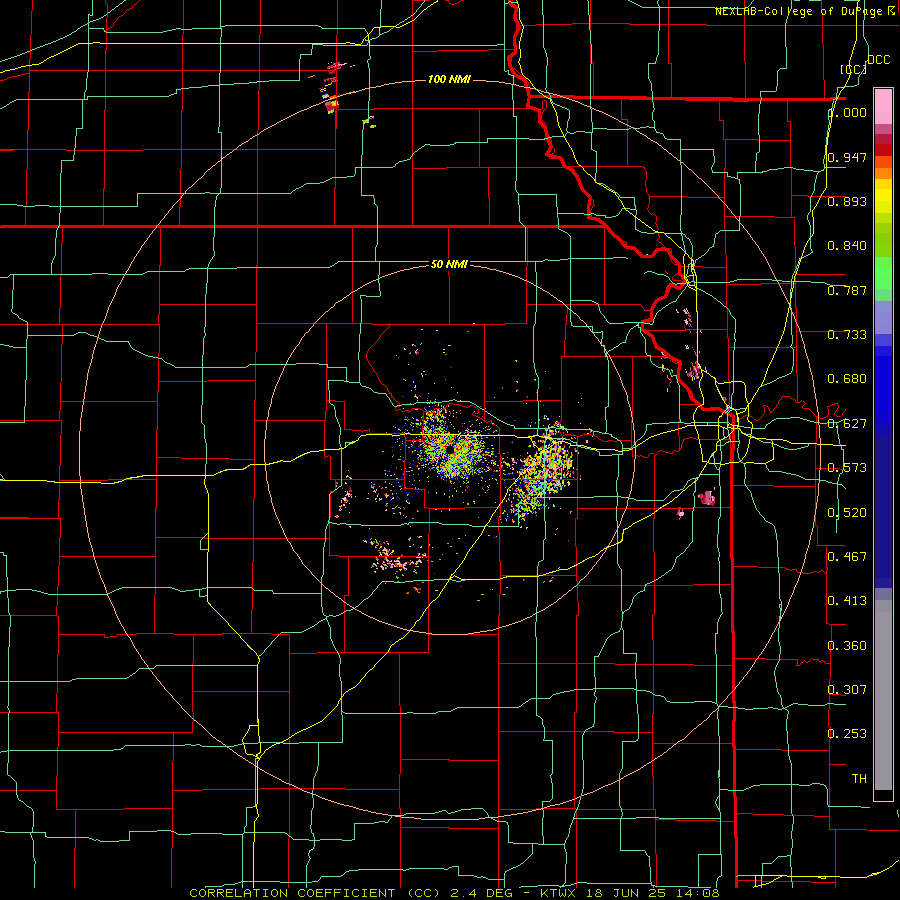Select the TH threshold label
Viewport: 900px width, 900px height.
point(859,779)
